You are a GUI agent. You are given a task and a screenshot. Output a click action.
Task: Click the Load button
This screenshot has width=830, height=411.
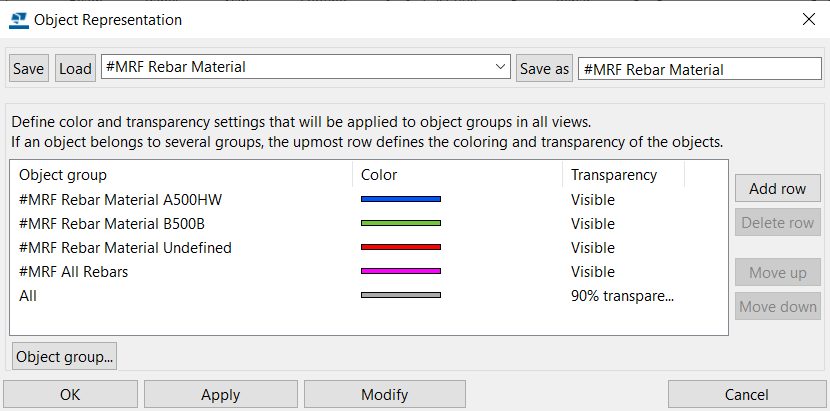click(75, 68)
